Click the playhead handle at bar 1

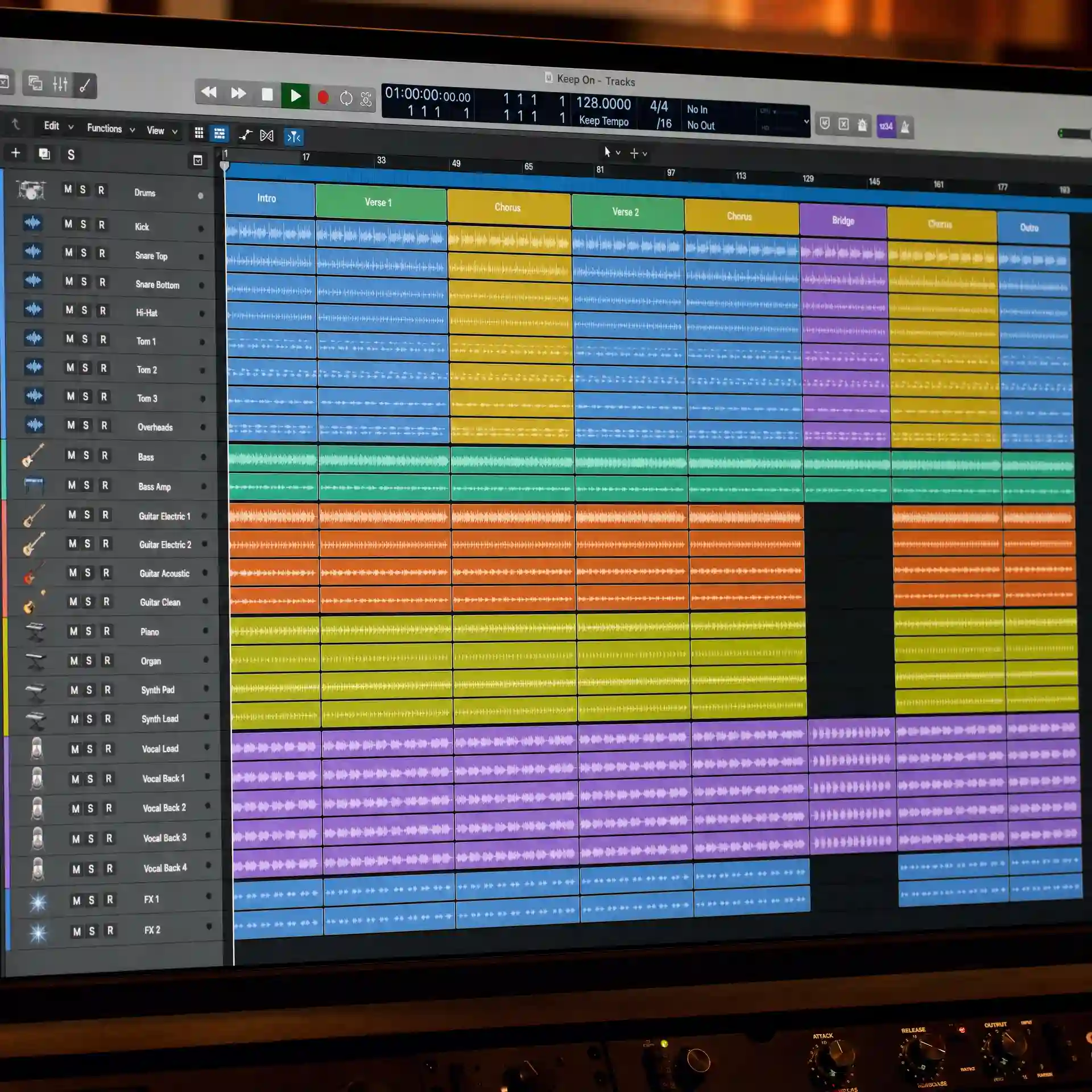(x=225, y=165)
